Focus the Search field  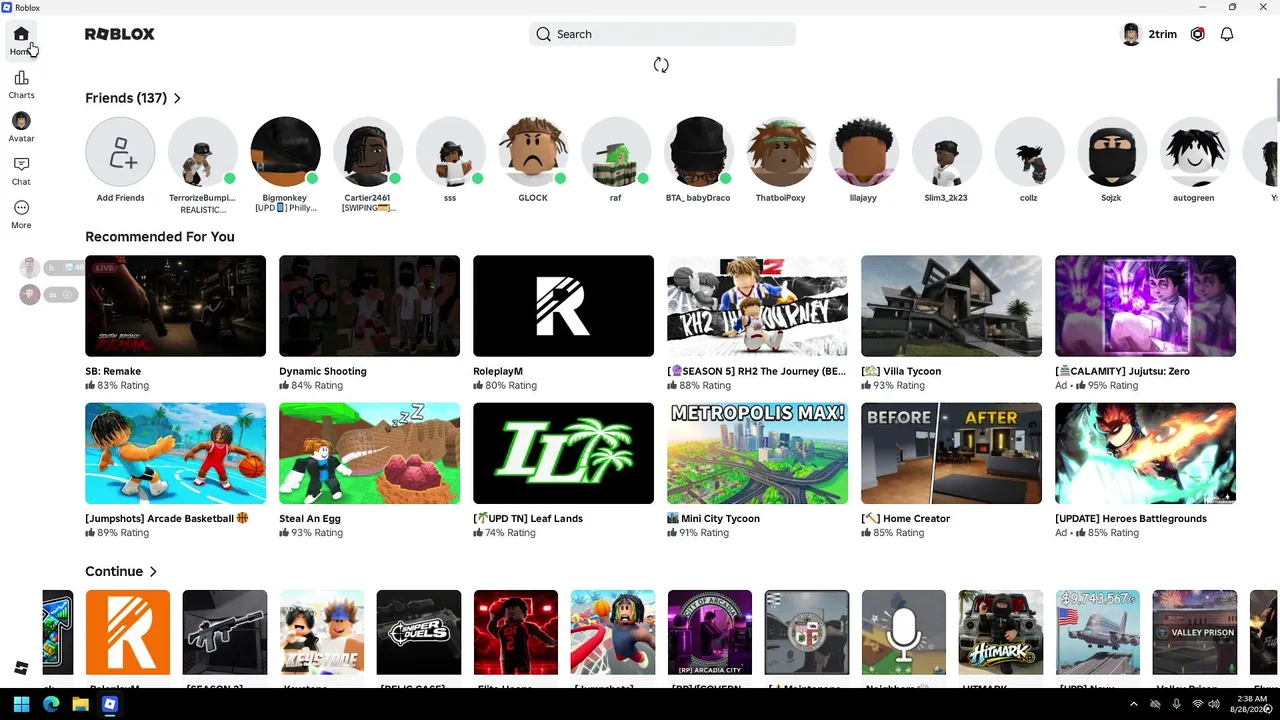pyautogui.click(x=662, y=34)
